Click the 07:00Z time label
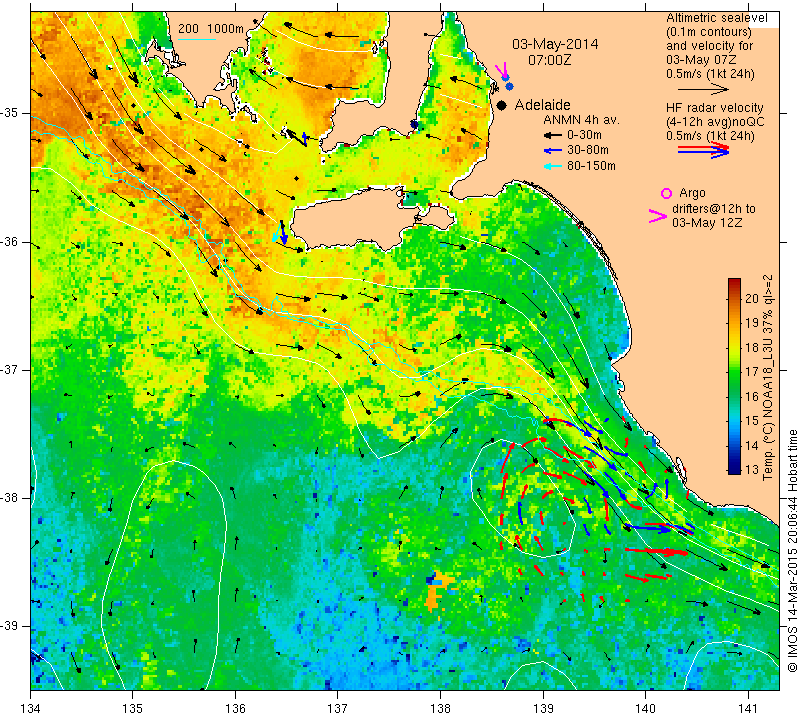The image size is (800, 720). (549, 60)
